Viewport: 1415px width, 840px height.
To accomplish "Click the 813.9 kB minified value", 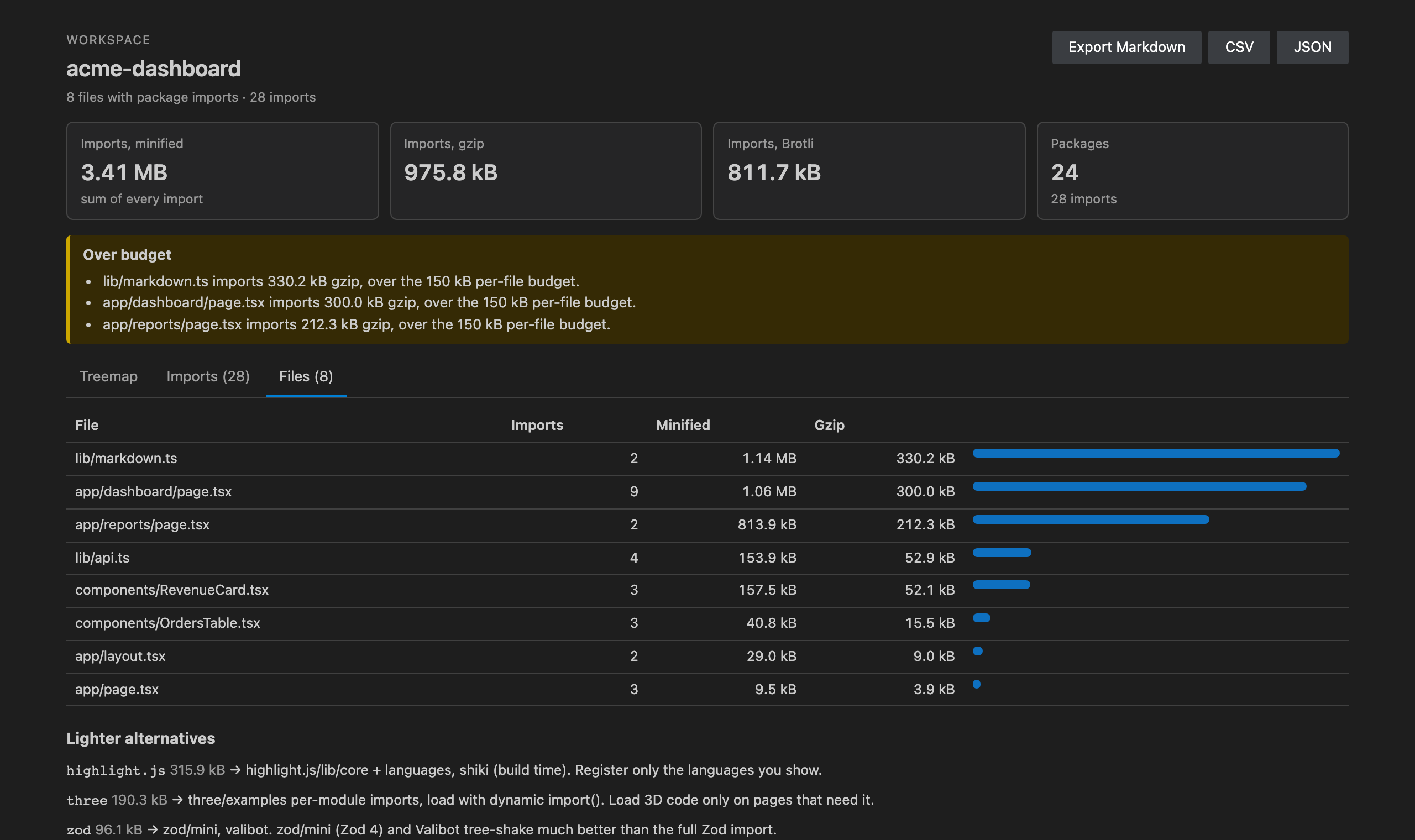I will click(x=767, y=524).
